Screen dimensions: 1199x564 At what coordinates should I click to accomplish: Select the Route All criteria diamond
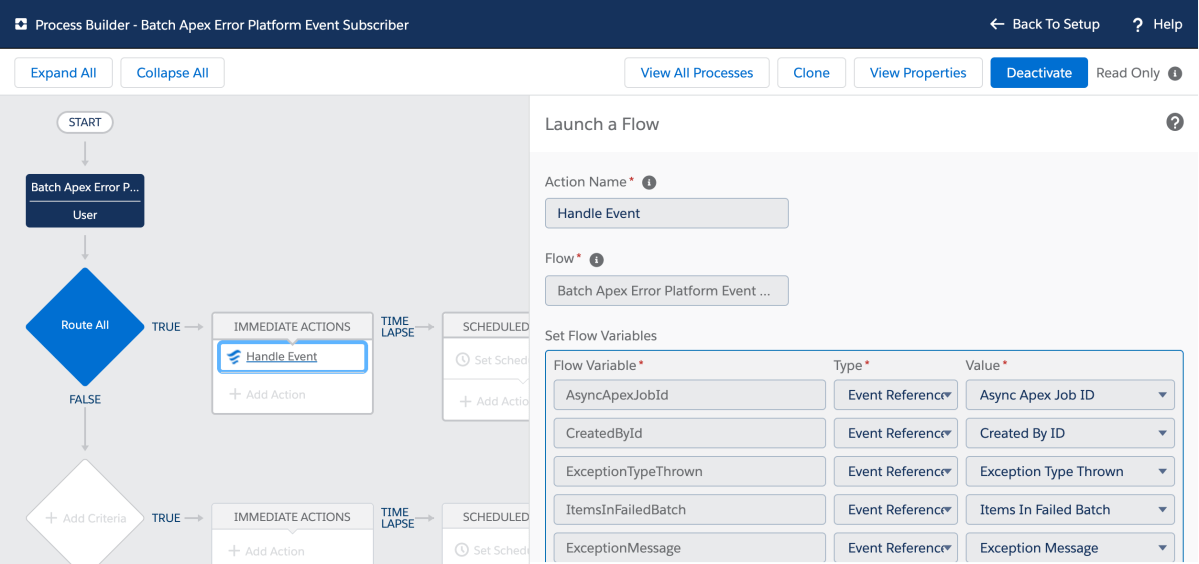coord(85,326)
